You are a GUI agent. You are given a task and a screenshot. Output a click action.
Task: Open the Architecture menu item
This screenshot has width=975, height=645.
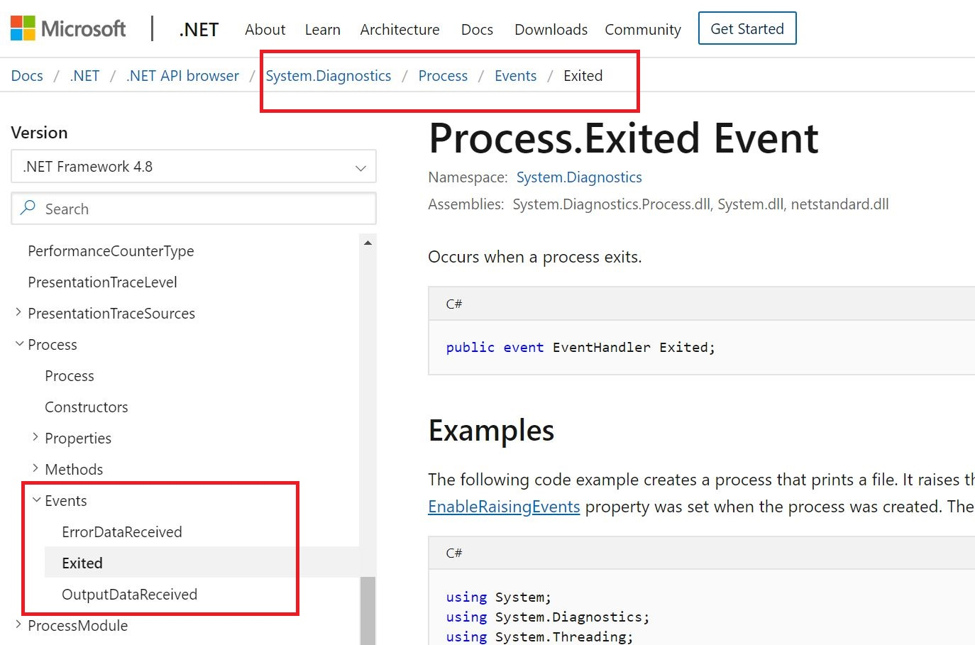tap(400, 29)
